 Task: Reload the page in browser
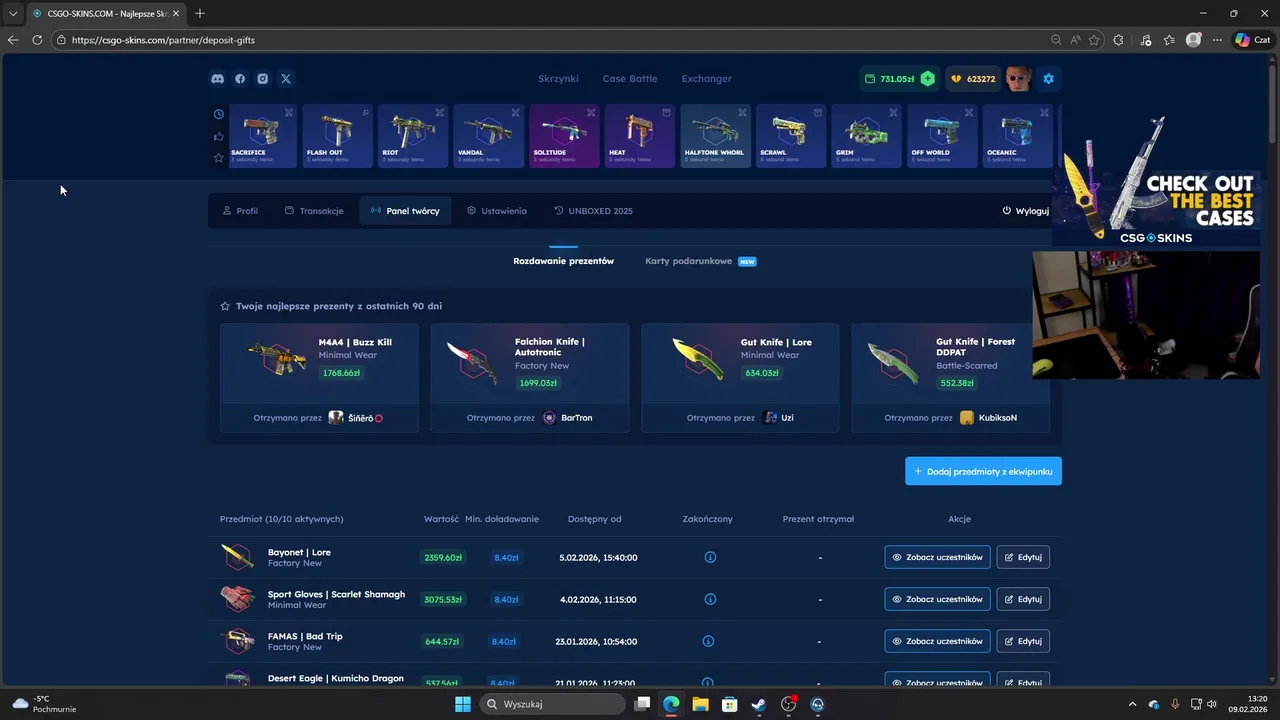[x=37, y=40]
